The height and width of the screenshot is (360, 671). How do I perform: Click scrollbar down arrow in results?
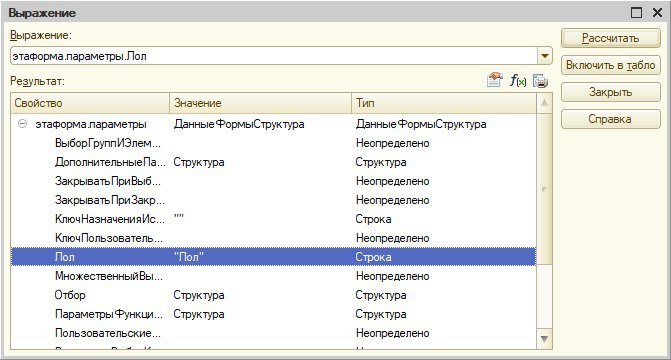coord(544,339)
